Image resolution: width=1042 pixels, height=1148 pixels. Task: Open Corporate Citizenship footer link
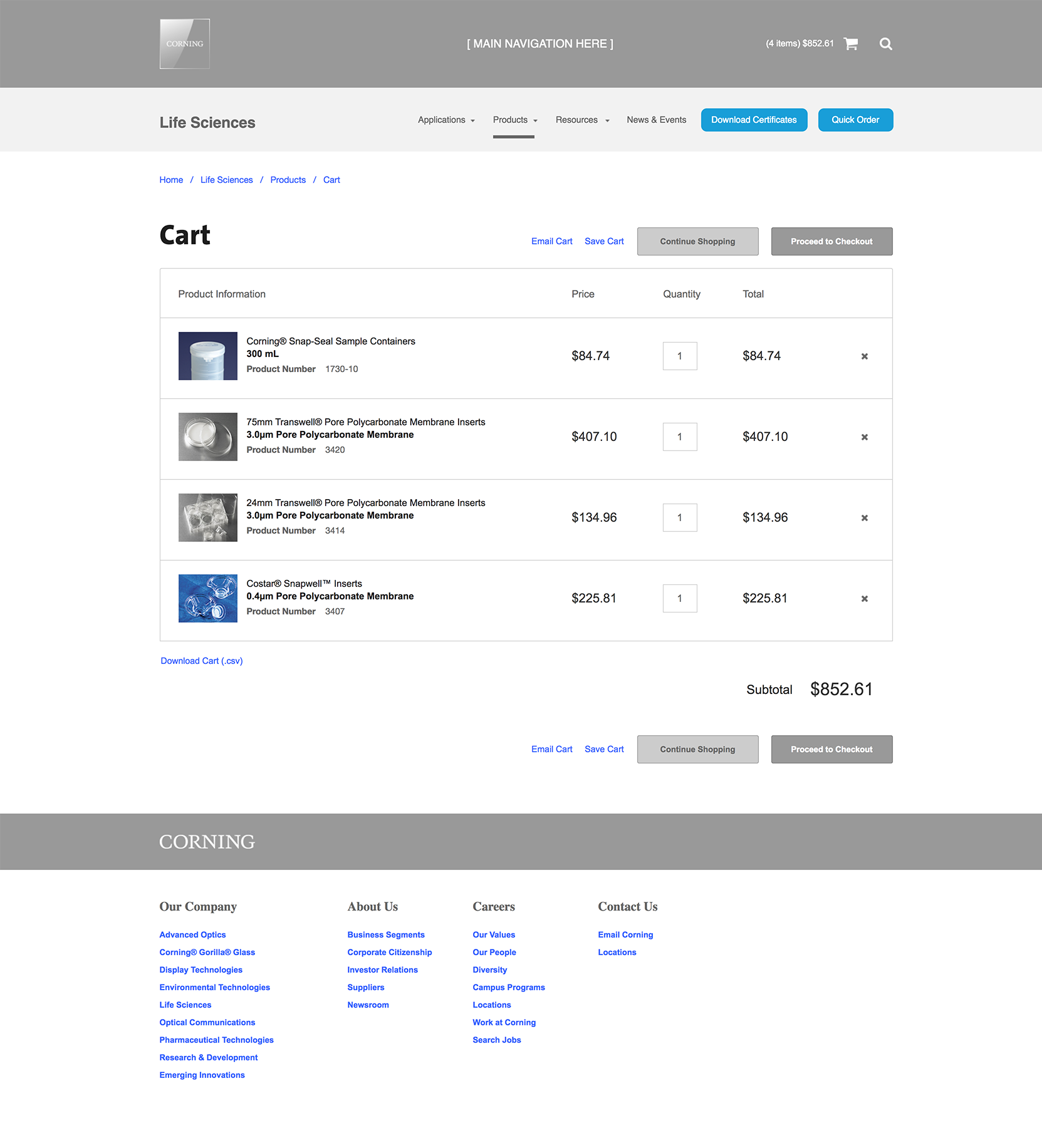coord(390,952)
